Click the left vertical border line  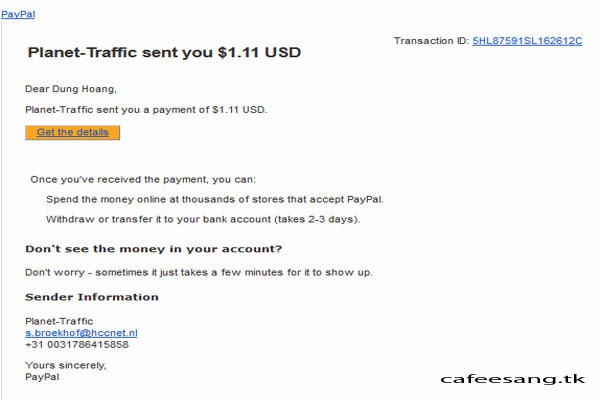point(2,211)
